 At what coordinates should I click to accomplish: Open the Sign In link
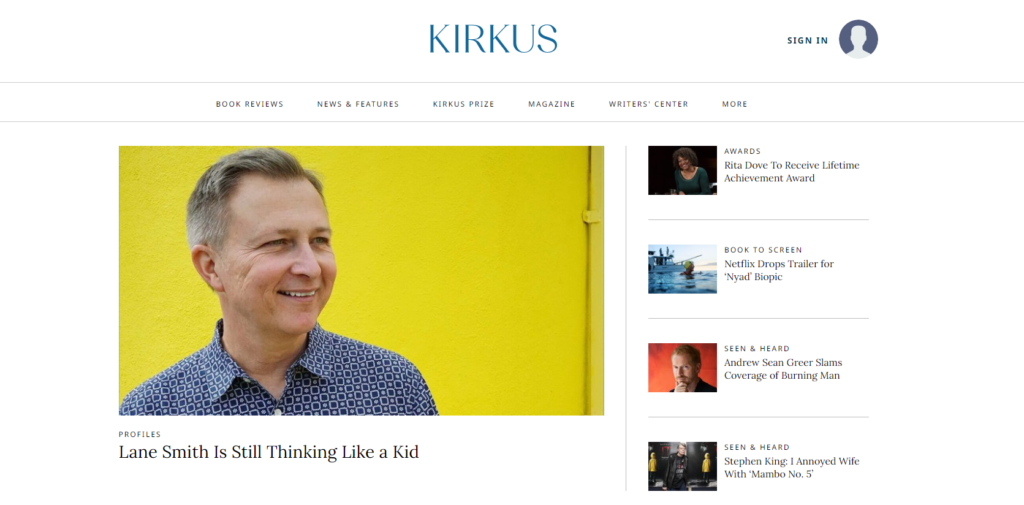pyautogui.click(x=807, y=41)
